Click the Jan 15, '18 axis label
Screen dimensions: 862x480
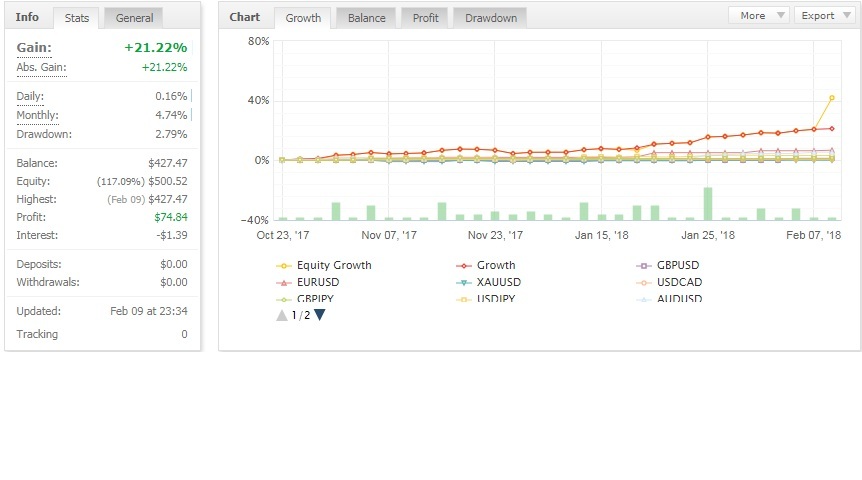click(x=601, y=235)
